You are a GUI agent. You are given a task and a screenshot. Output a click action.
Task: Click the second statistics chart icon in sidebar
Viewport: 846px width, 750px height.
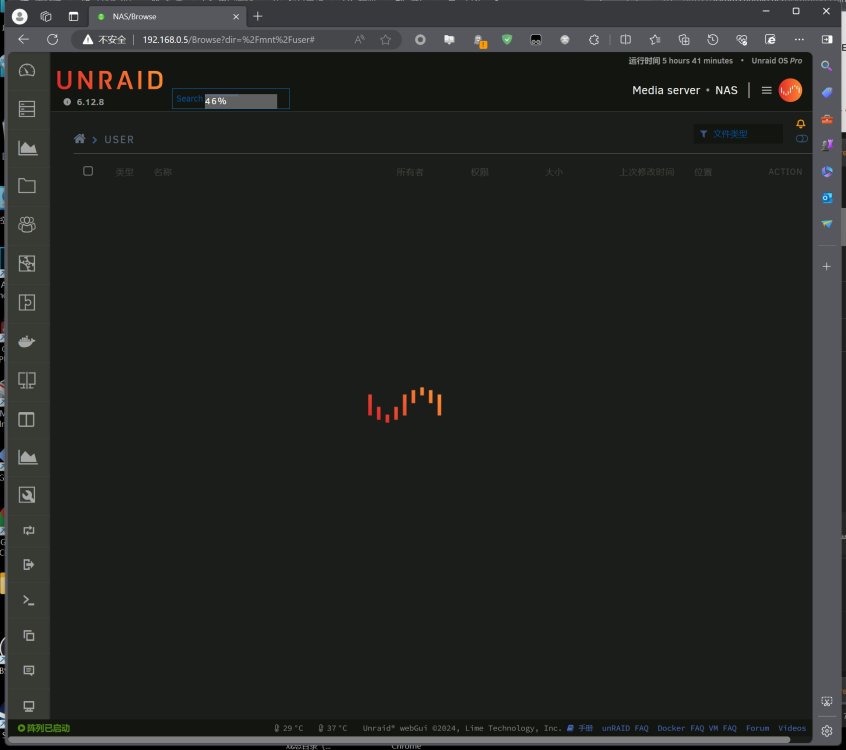point(27,457)
